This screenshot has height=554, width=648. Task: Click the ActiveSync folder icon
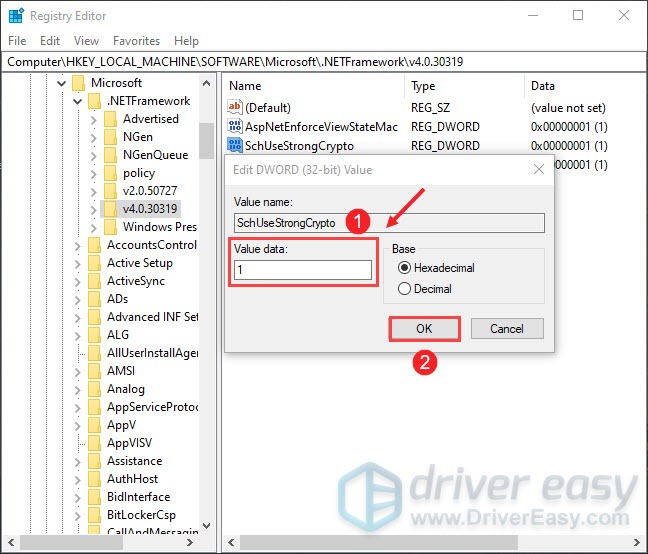pos(94,281)
